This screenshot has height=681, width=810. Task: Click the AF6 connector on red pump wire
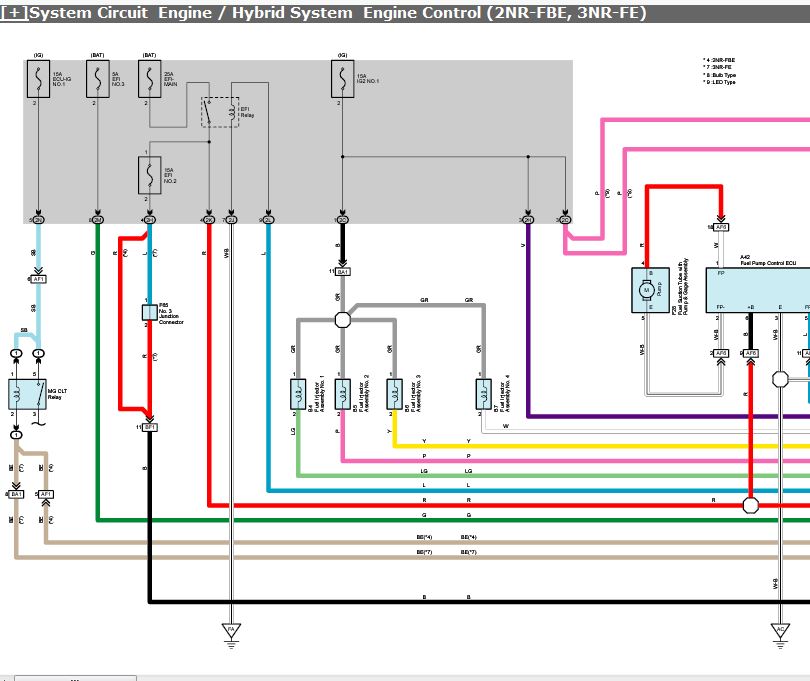(x=721, y=227)
